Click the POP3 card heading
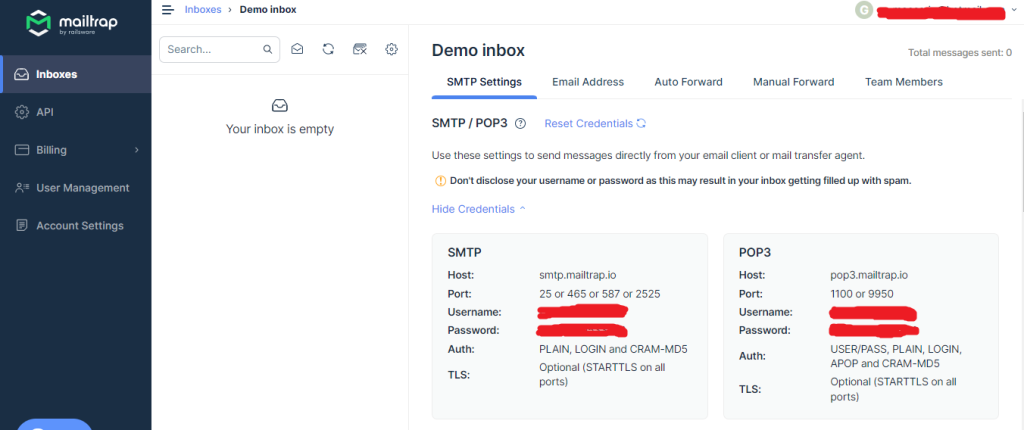Viewport: 1024px width, 430px height. (x=756, y=253)
